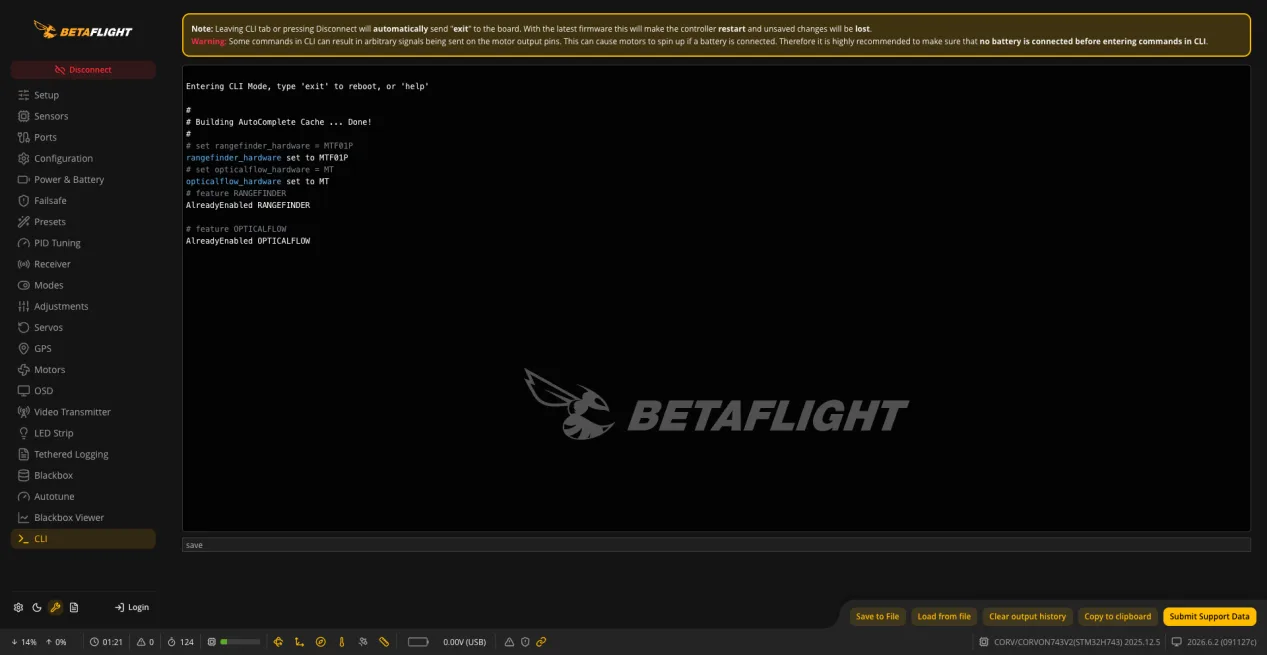The width and height of the screenshot is (1267, 655).
Task: Click the 2026.6.2 configurator version text
Action: [x=1222, y=641]
